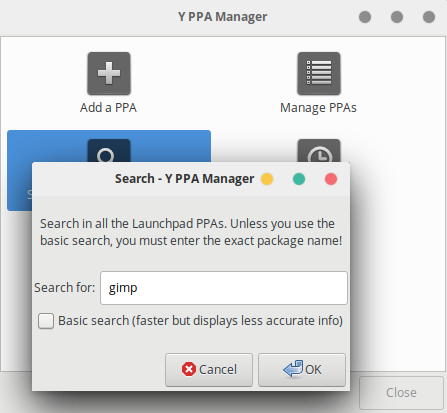This screenshot has height=413, width=447.
Task: Maximize Search dialog with green dot
Action: (299, 179)
